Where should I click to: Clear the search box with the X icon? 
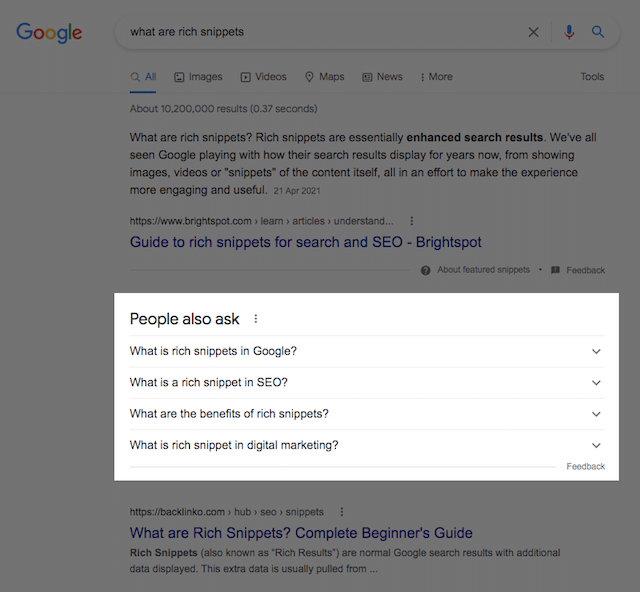[x=534, y=32]
